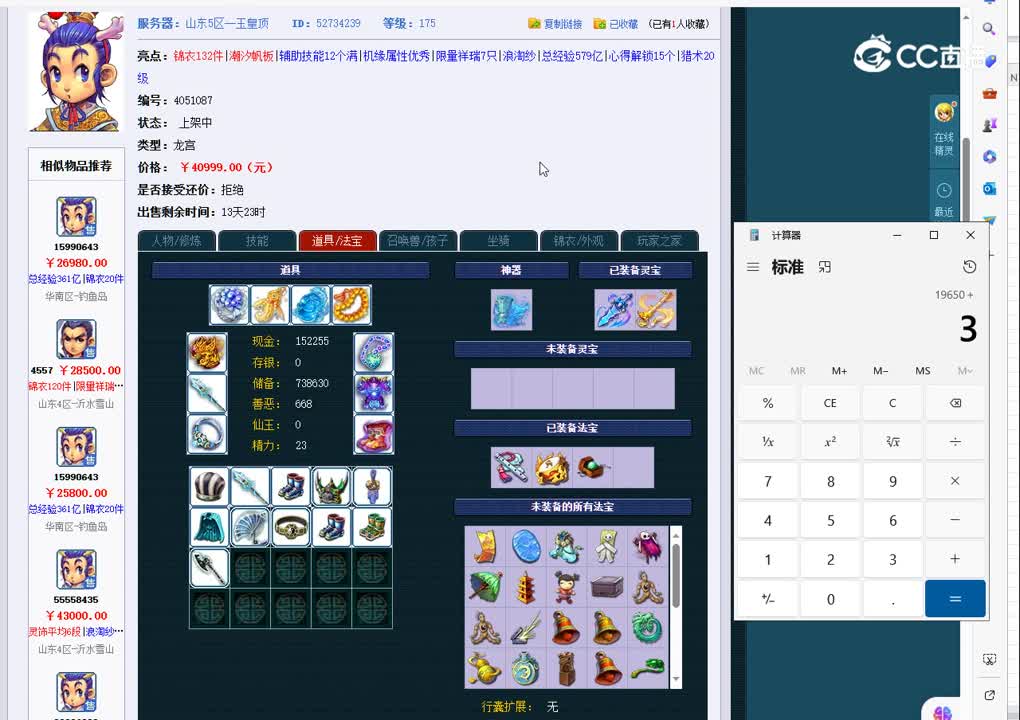1020x720 pixels.
Task: Click the Calculator C clear key
Action: tap(892, 403)
